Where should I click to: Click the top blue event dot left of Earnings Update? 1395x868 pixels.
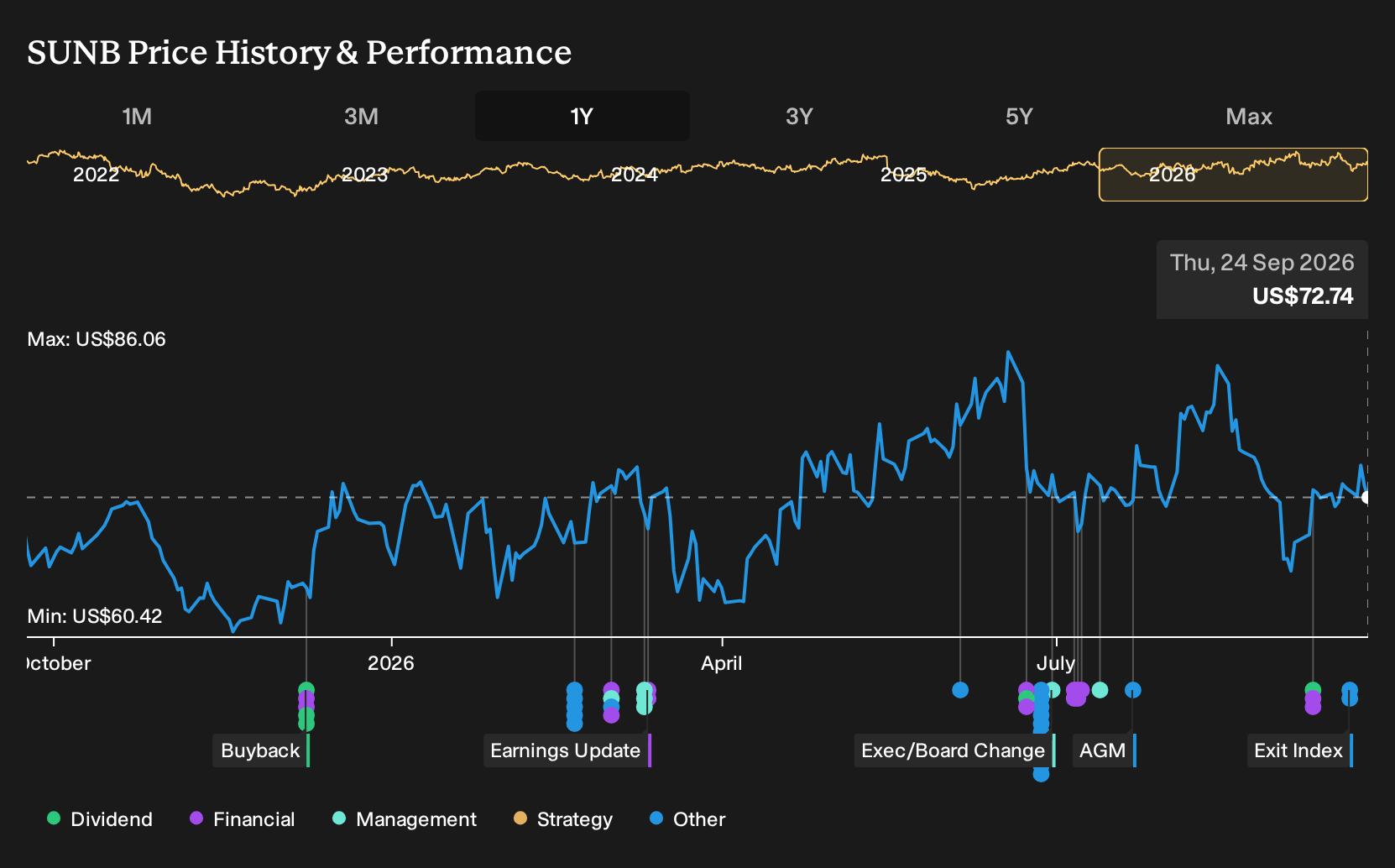coord(574,690)
